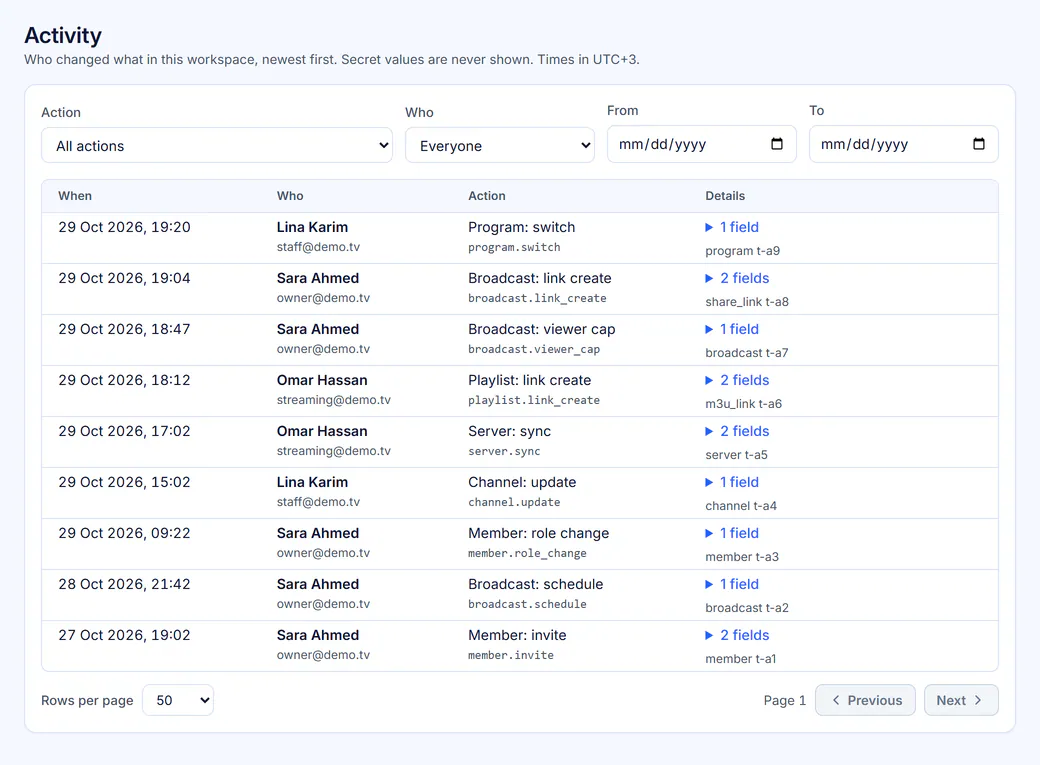1040x765 pixels.
Task: Open the calendar picker in the To field
Action: (x=978, y=144)
